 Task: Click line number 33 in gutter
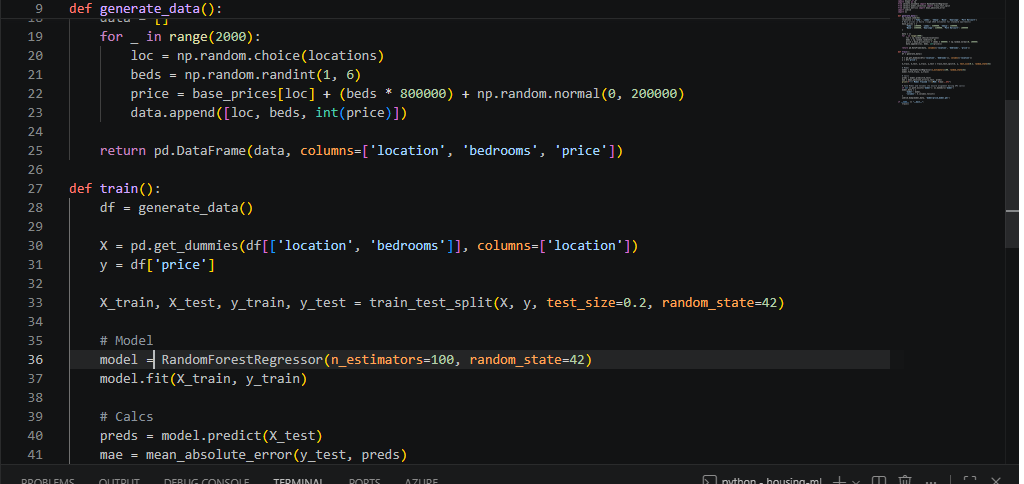pos(35,302)
